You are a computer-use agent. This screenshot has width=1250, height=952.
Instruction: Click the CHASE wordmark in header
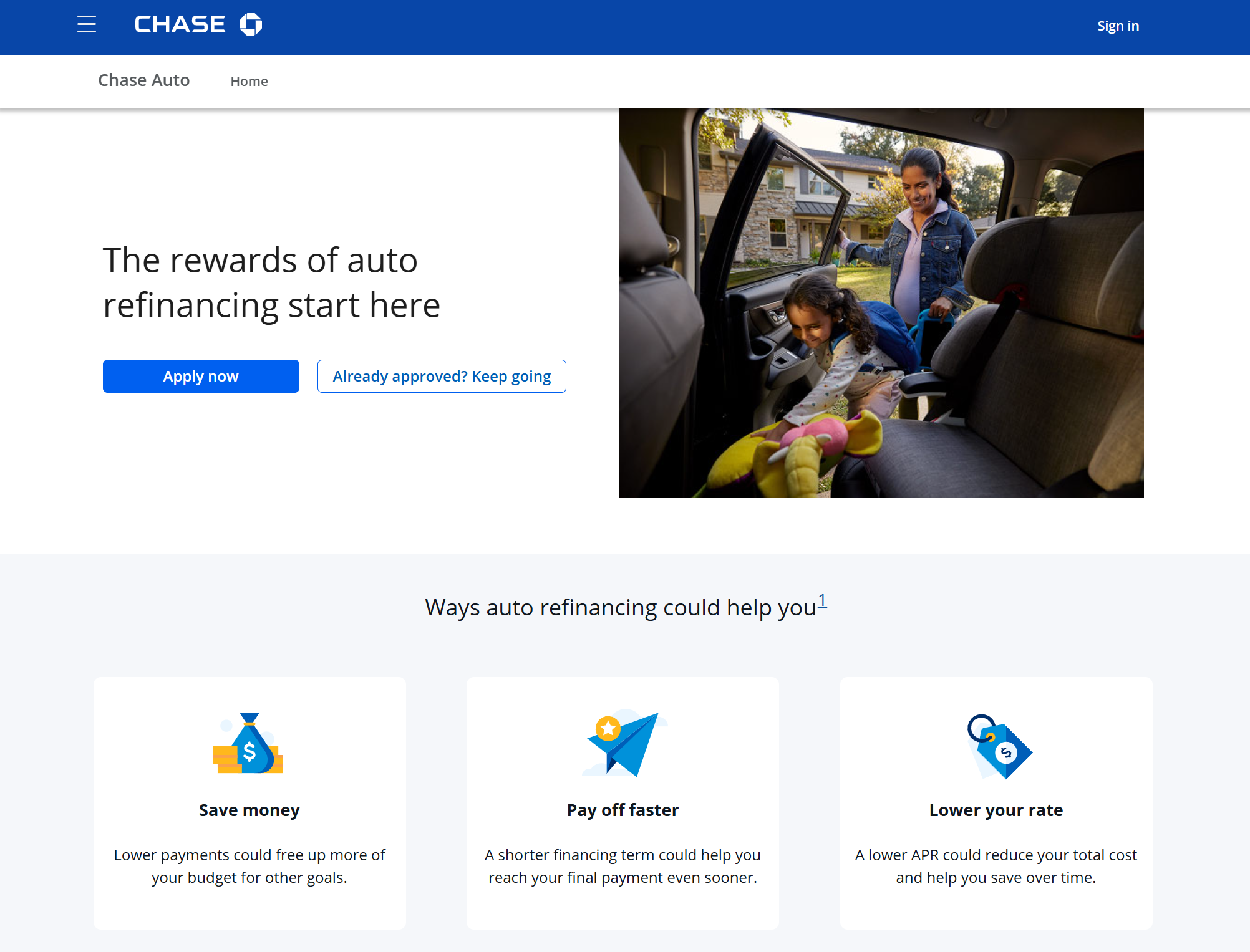(x=180, y=24)
